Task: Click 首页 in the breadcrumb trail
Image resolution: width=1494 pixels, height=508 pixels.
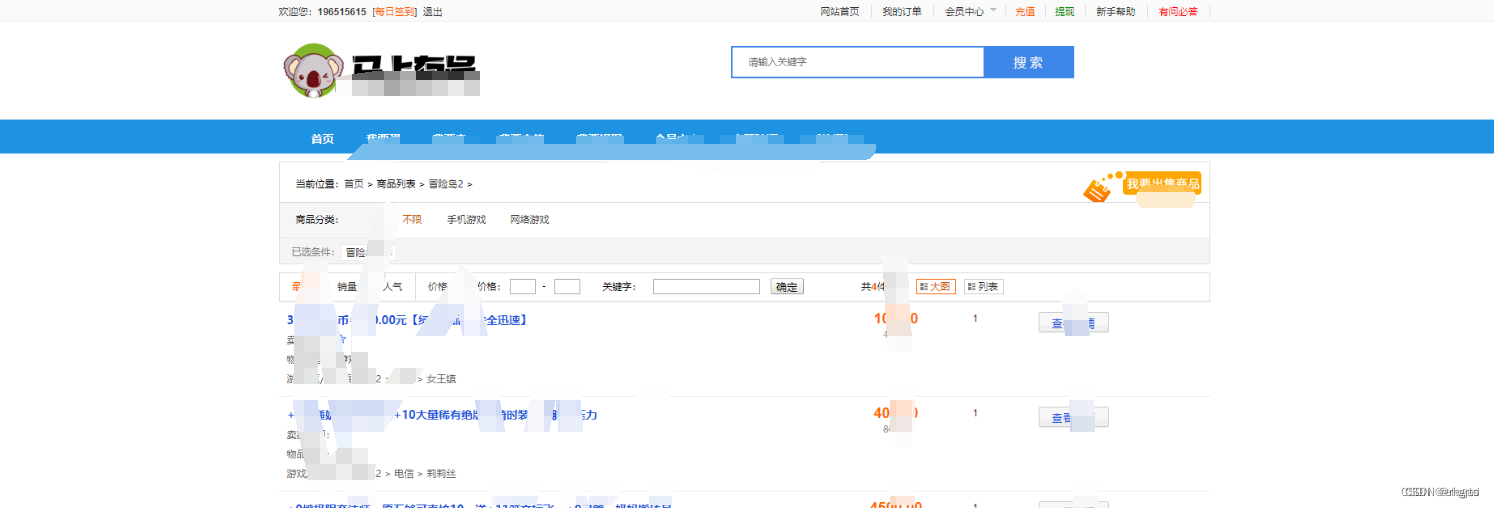Action: tap(354, 184)
